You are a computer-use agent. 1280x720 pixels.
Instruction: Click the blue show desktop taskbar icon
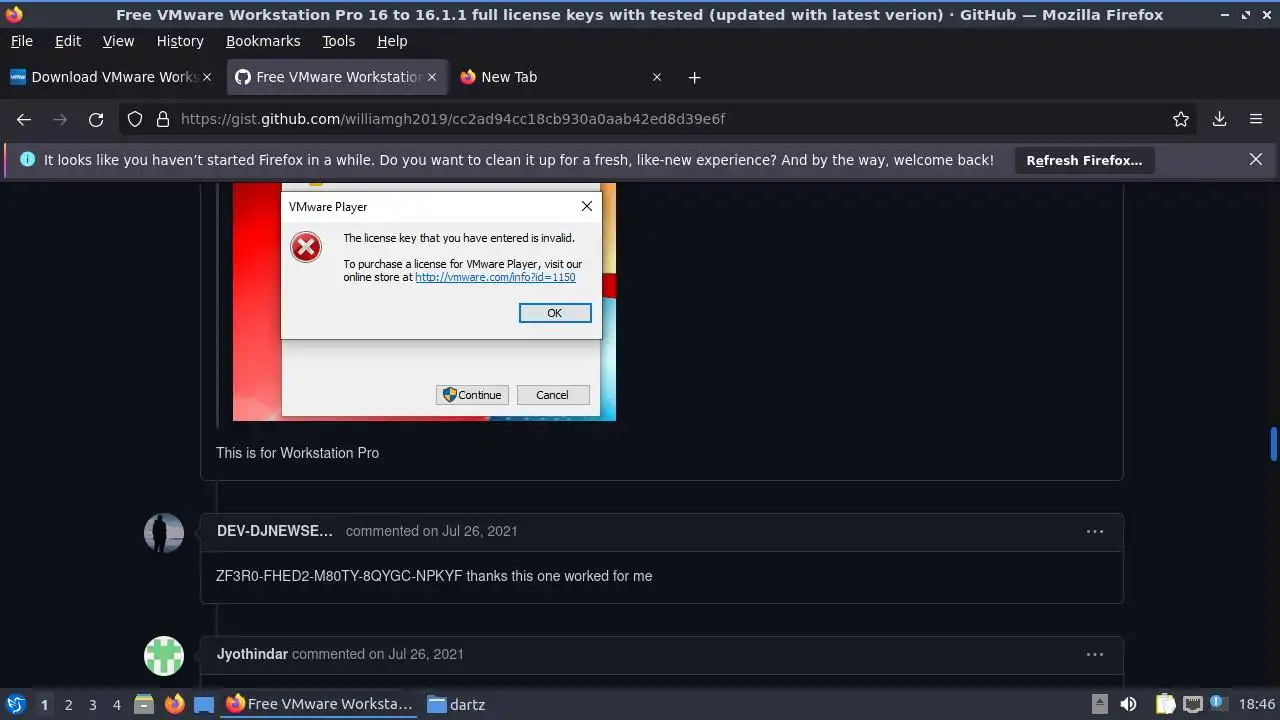204,704
